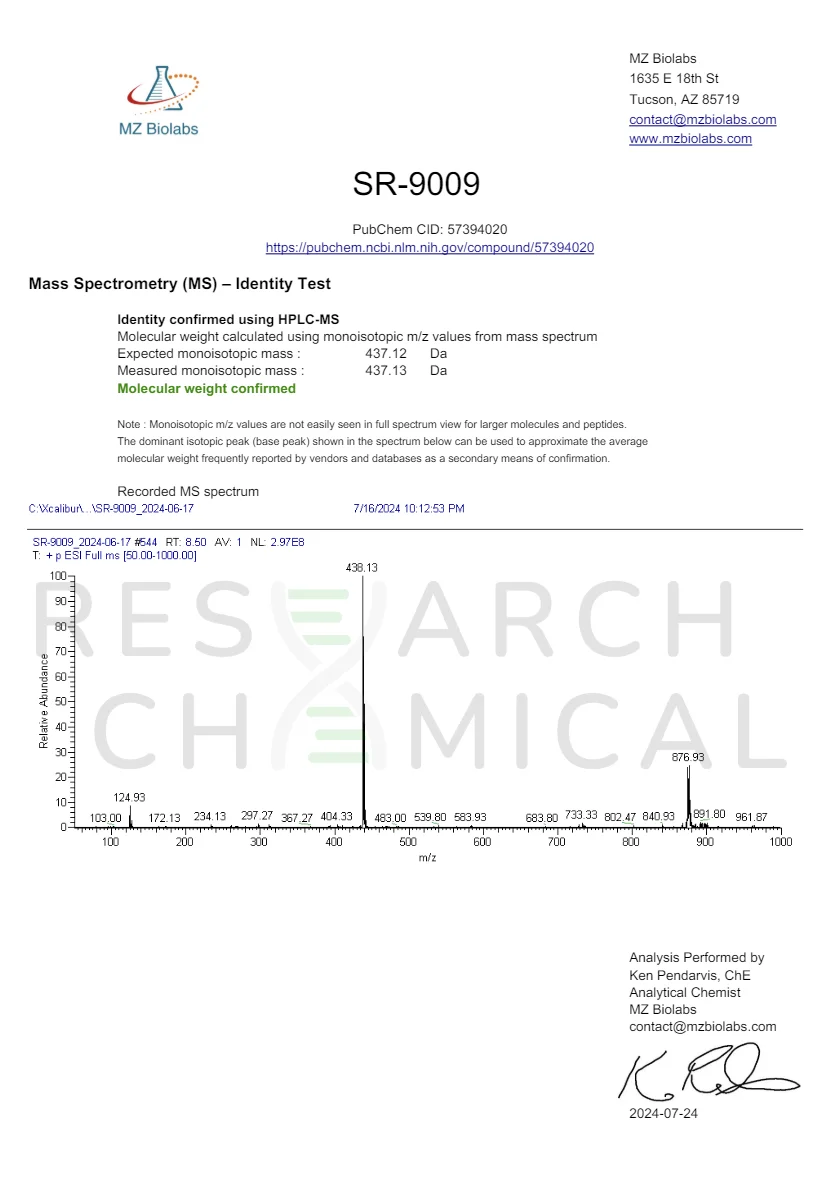Click the name Ken Pendarvis, ChE
Viewport: 829px width, 1179px height.
click(x=689, y=975)
